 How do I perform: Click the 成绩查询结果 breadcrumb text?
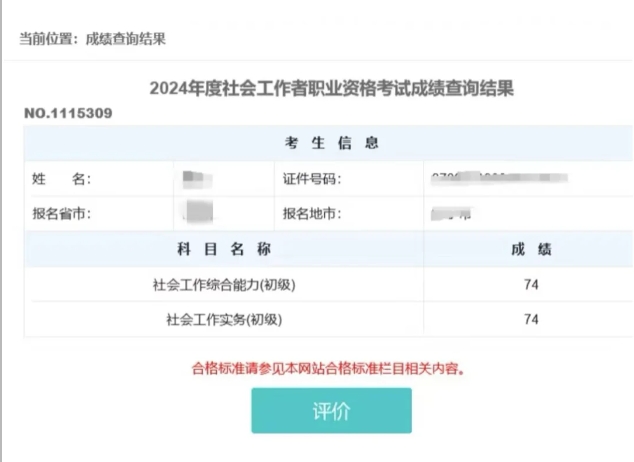point(125,39)
